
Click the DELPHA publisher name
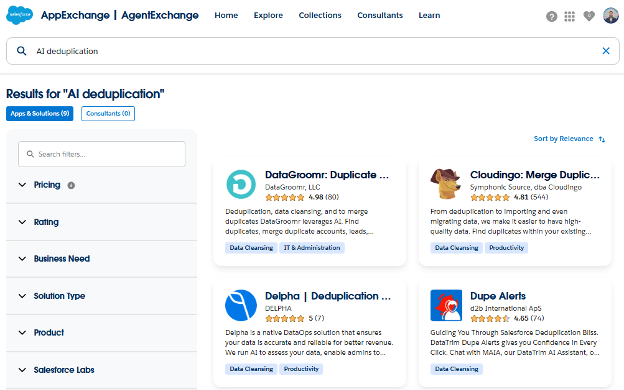coord(278,308)
